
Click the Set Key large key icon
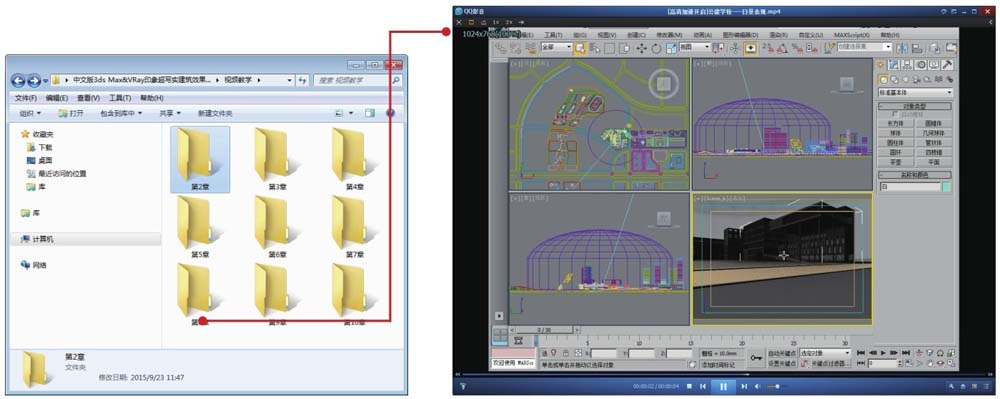click(756, 358)
